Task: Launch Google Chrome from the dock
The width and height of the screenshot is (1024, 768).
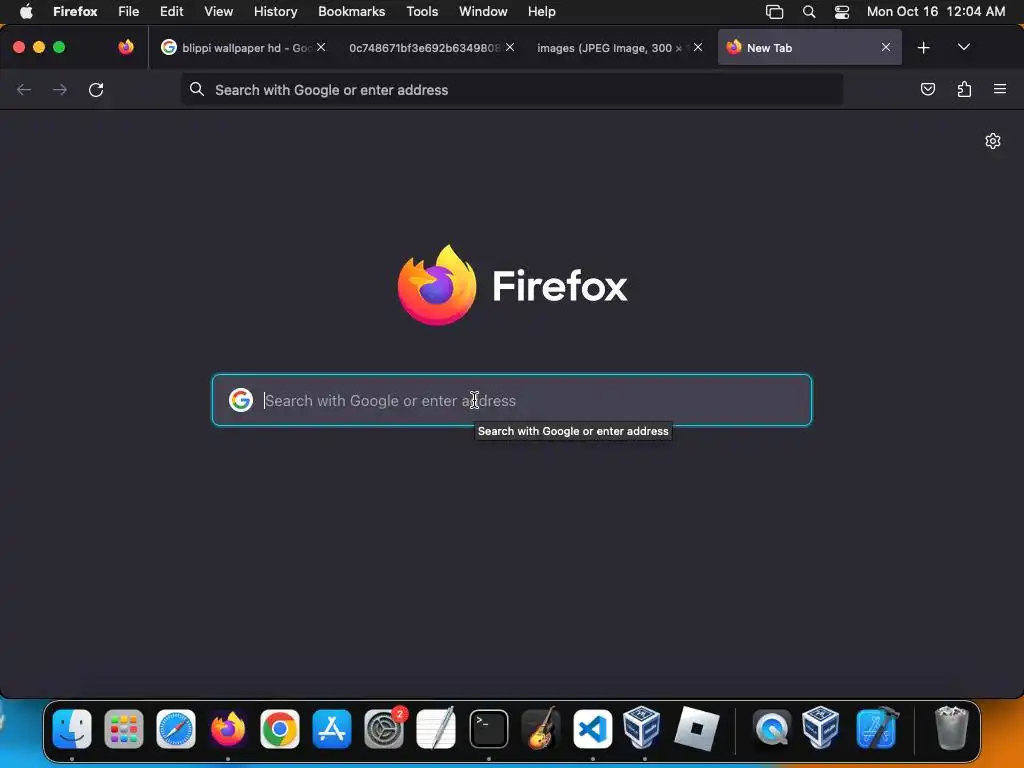Action: pos(280,729)
